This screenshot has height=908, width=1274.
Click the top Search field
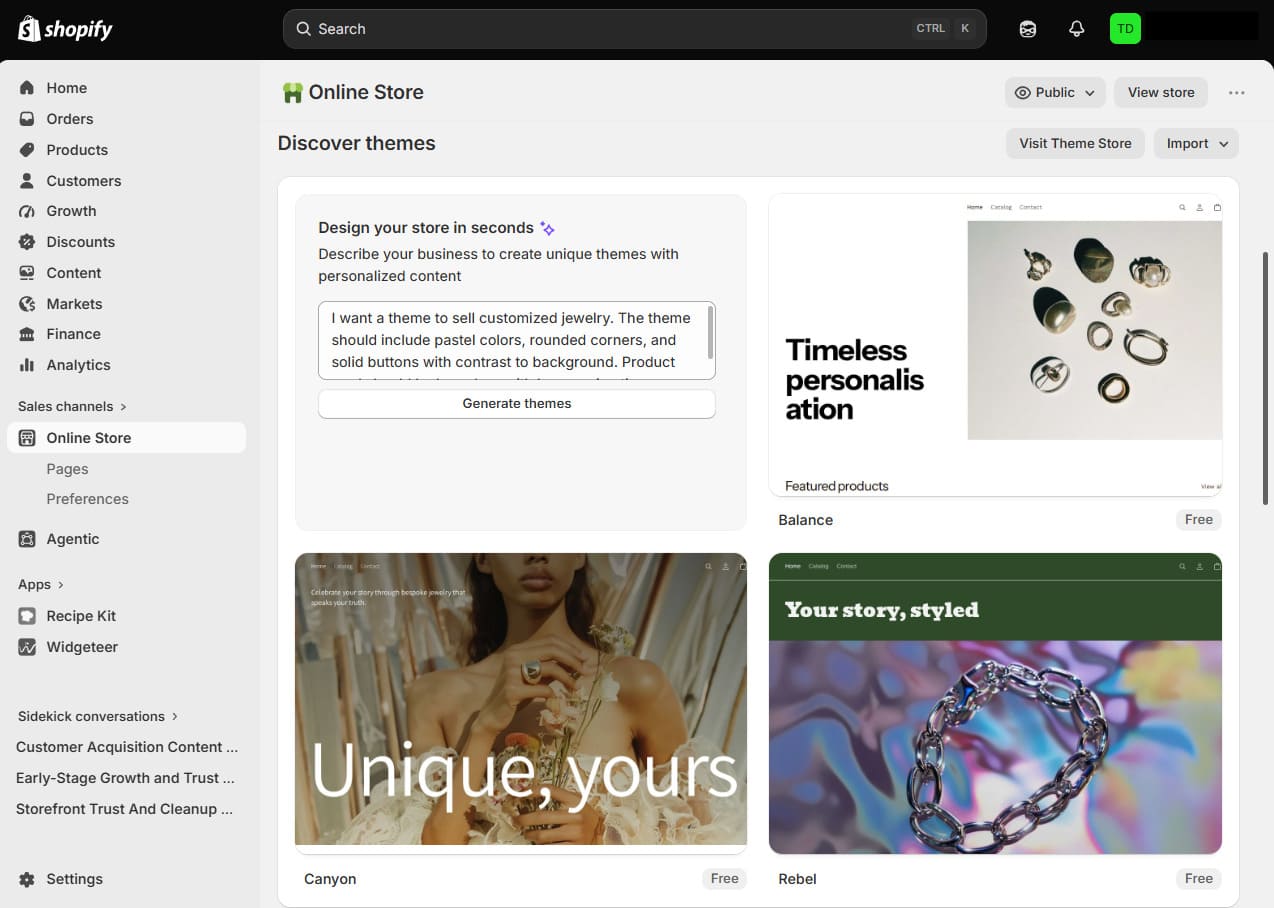click(635, 29)
